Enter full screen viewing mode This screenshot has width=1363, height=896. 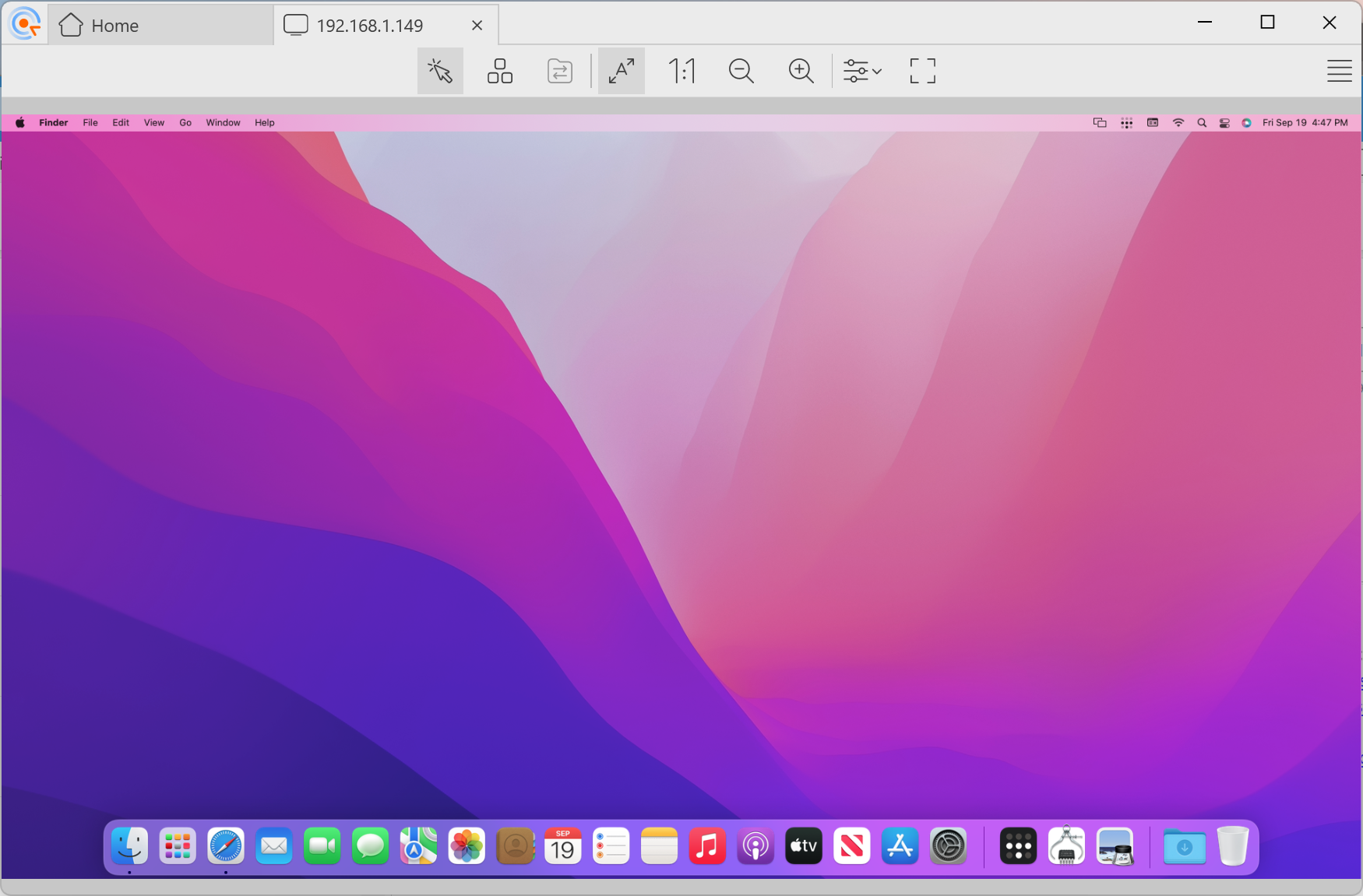[922, 71]
